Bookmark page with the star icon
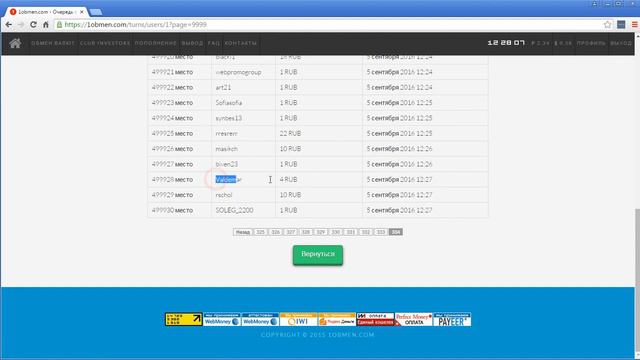640x360 pixels. point(607,25)
